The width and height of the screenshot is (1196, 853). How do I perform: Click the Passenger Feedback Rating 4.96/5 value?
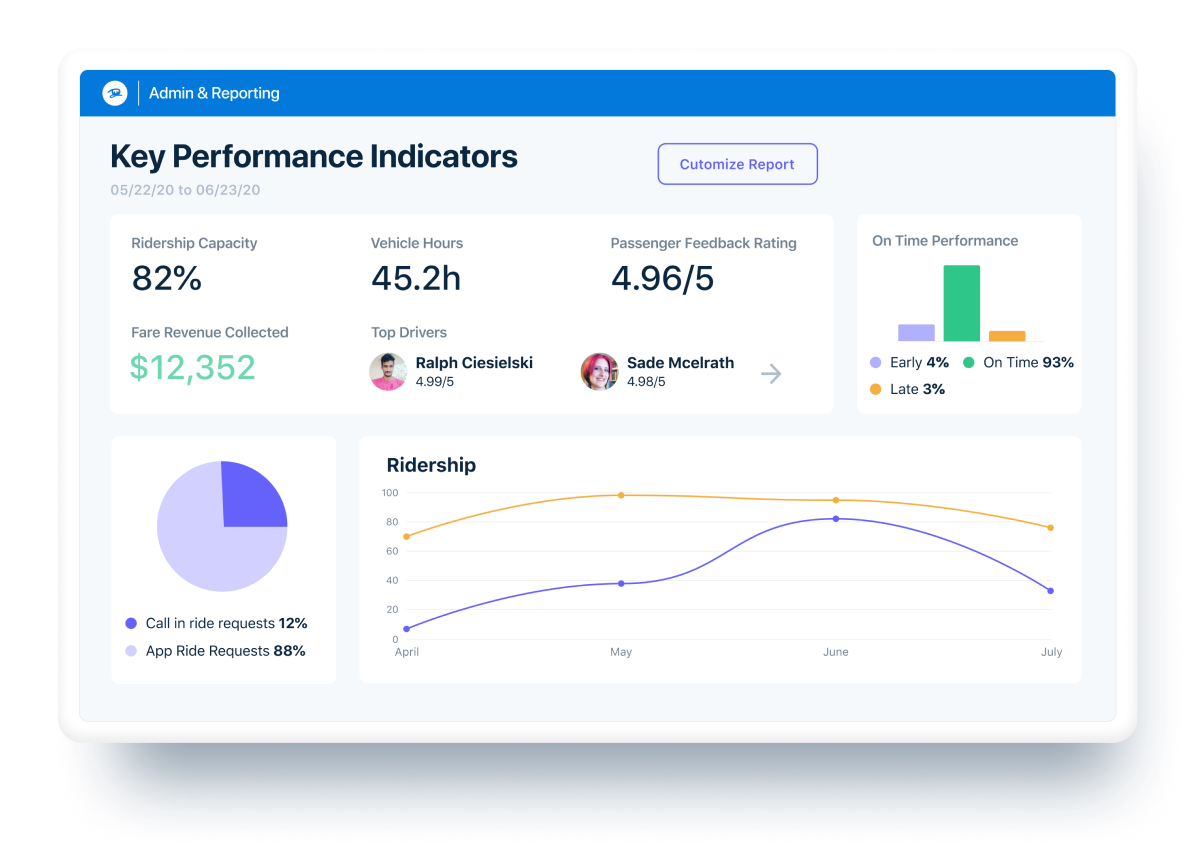663,278
